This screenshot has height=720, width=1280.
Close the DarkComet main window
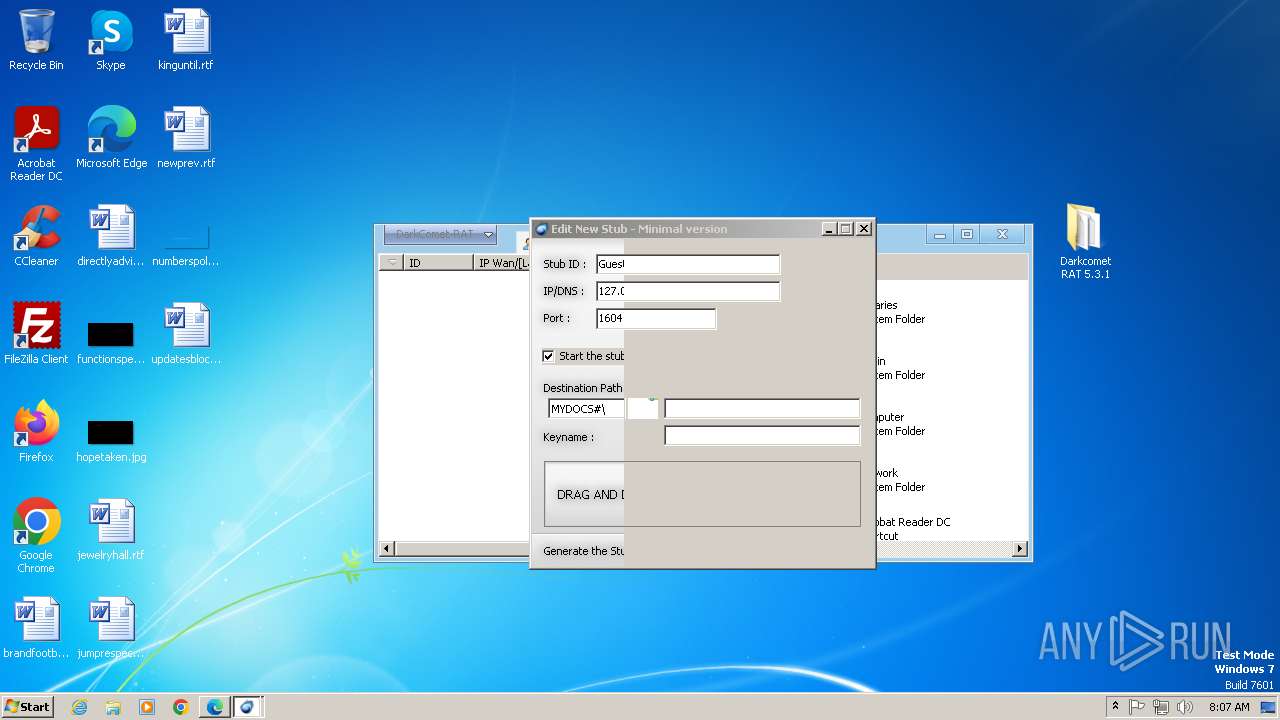pyautogui.click(x=1002, y=235)
